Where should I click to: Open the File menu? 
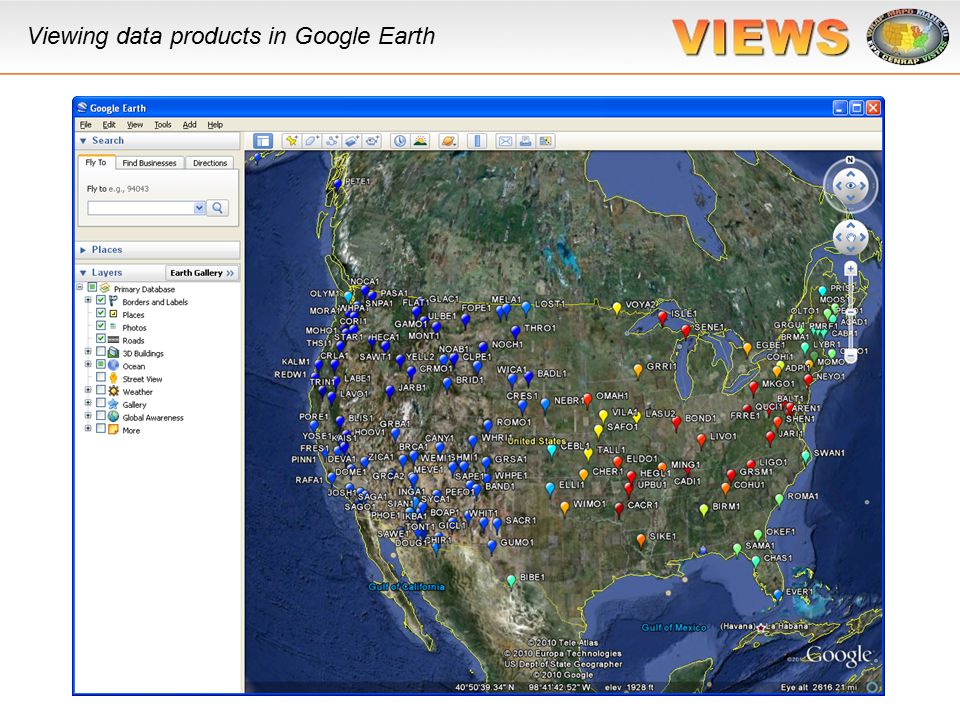click(86, 125)
